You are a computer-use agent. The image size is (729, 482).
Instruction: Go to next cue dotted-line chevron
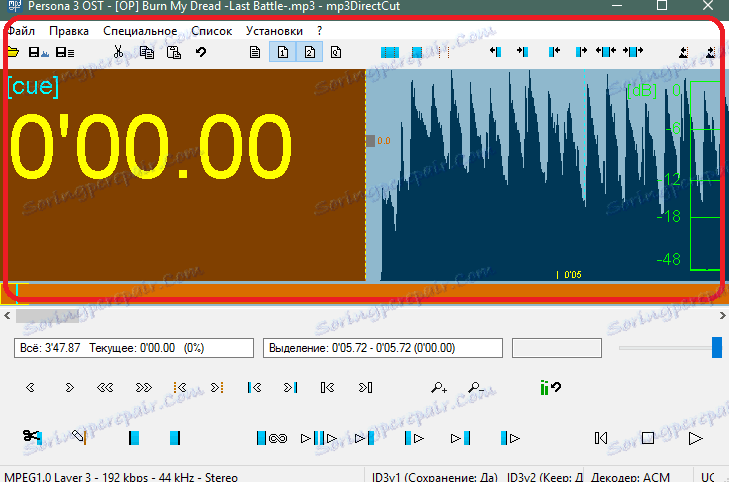pyautogui.click(x=217, y=387)
